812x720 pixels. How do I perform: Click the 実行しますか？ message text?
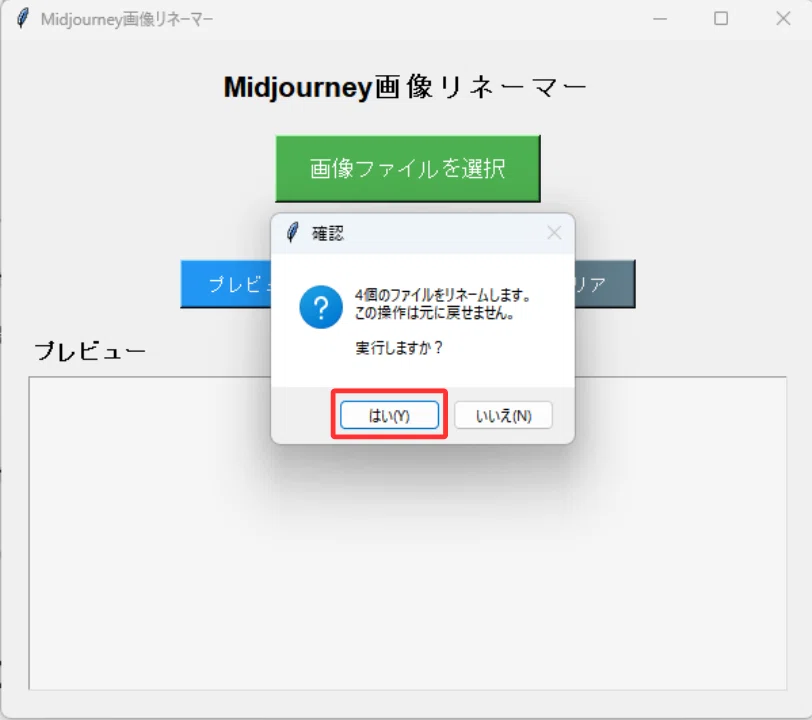(399, 348)
